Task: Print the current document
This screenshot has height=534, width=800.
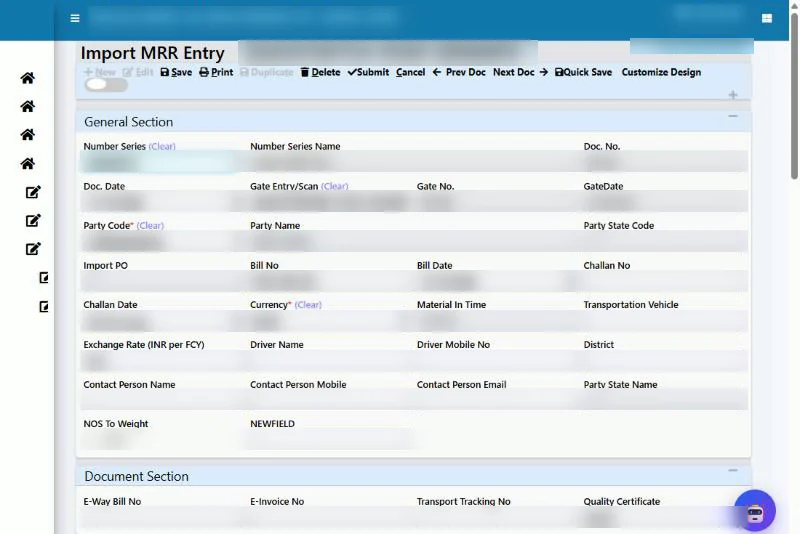Action: tap(216, 72)
